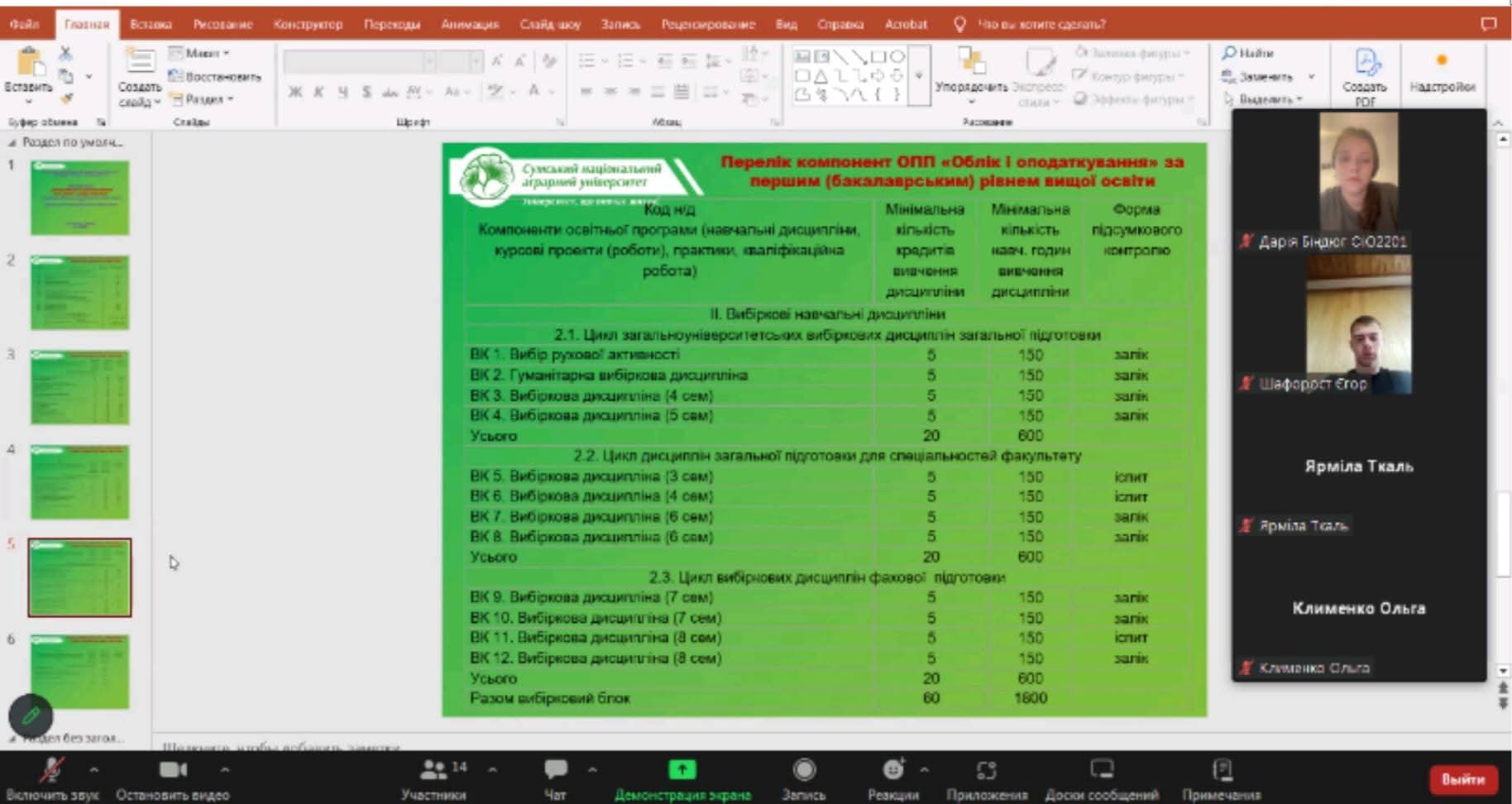Click the Record (Запись) icon in Zoom
This screenshot has width=1512, height=804.
[803, 771]
